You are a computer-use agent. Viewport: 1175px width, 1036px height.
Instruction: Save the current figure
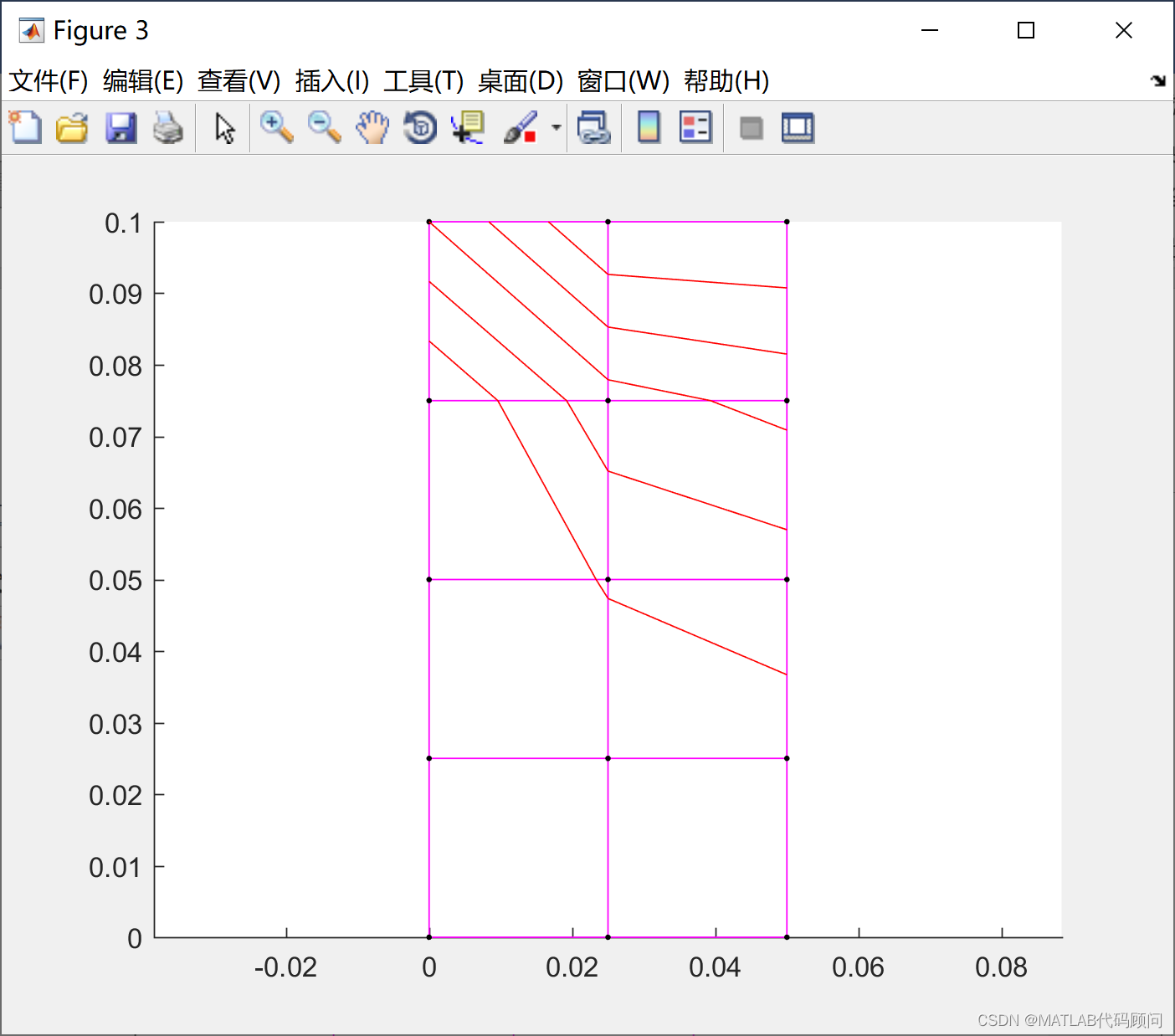[x=121, y=127]
